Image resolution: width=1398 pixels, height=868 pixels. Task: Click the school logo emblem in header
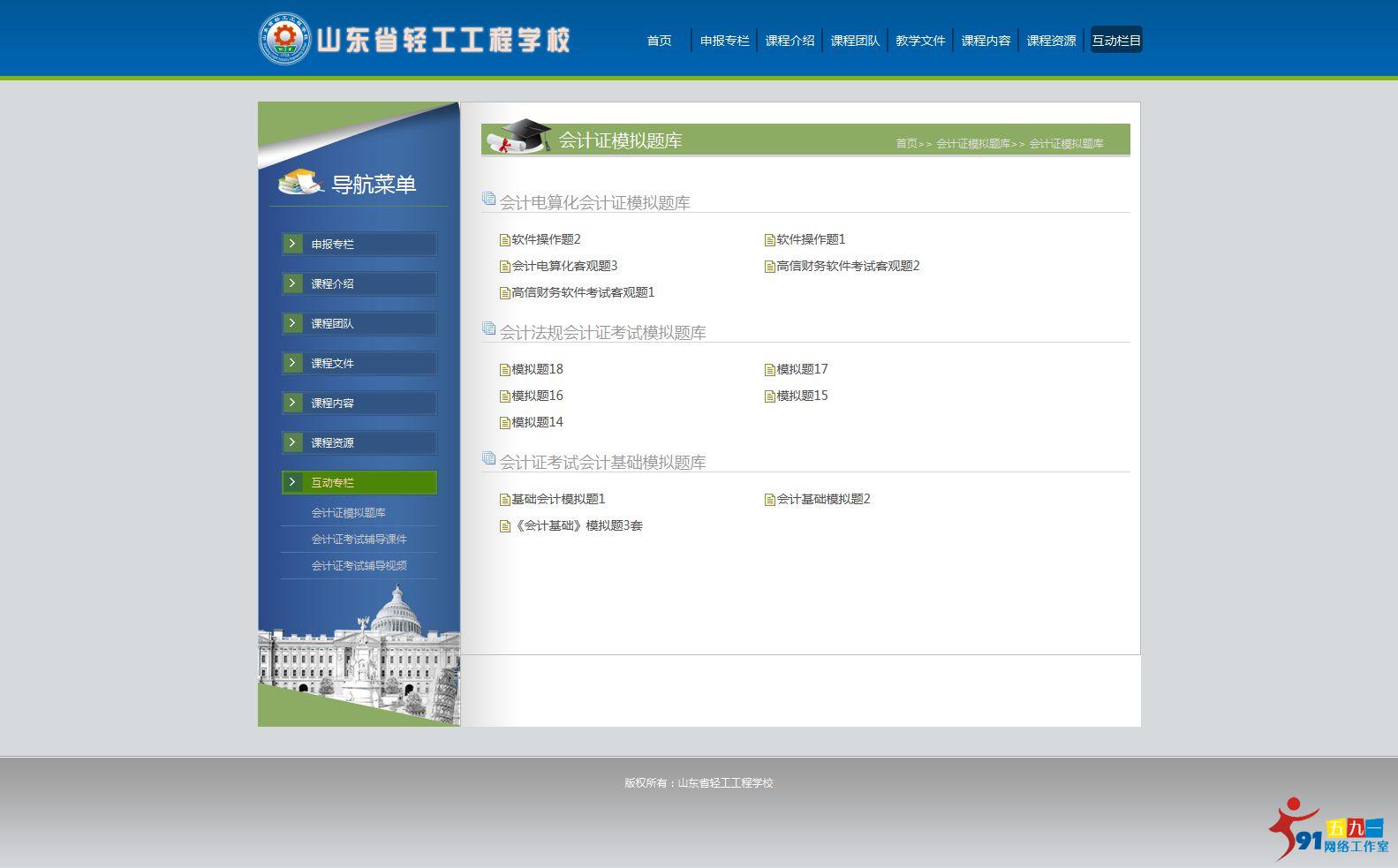tap(284, 39)
